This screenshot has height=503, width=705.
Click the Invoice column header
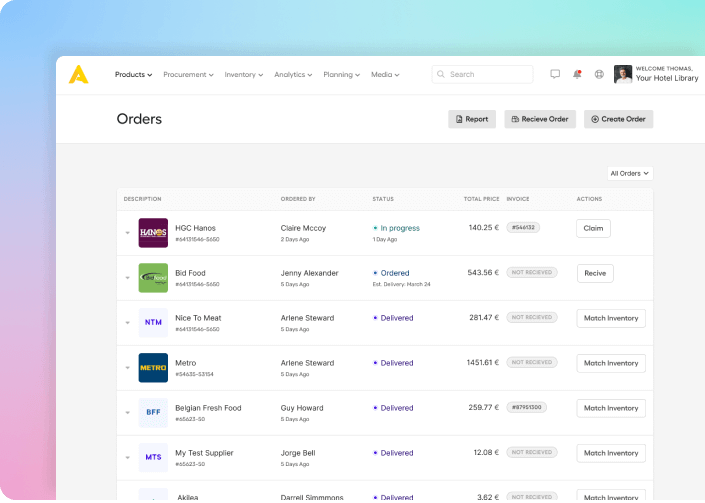(x=518, y=199)
